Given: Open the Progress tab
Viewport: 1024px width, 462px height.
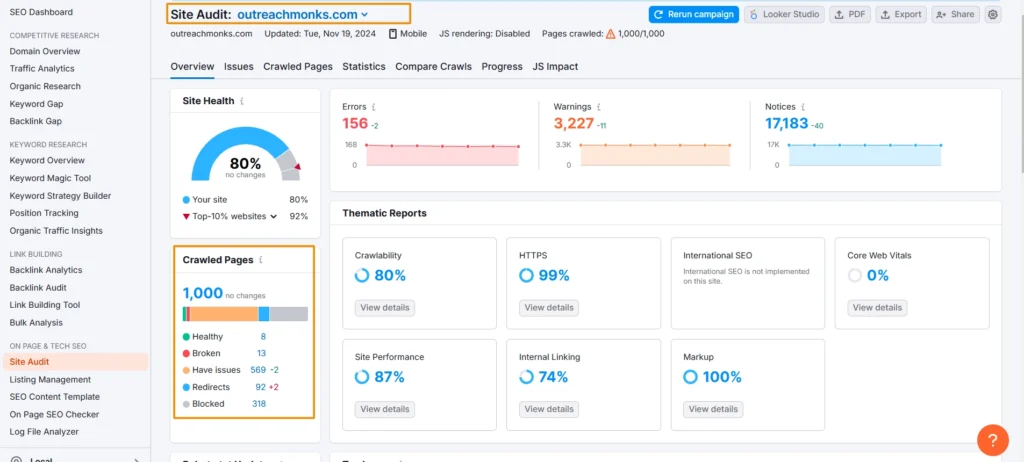Looking at the screenshot, I should tap(502, 67).
